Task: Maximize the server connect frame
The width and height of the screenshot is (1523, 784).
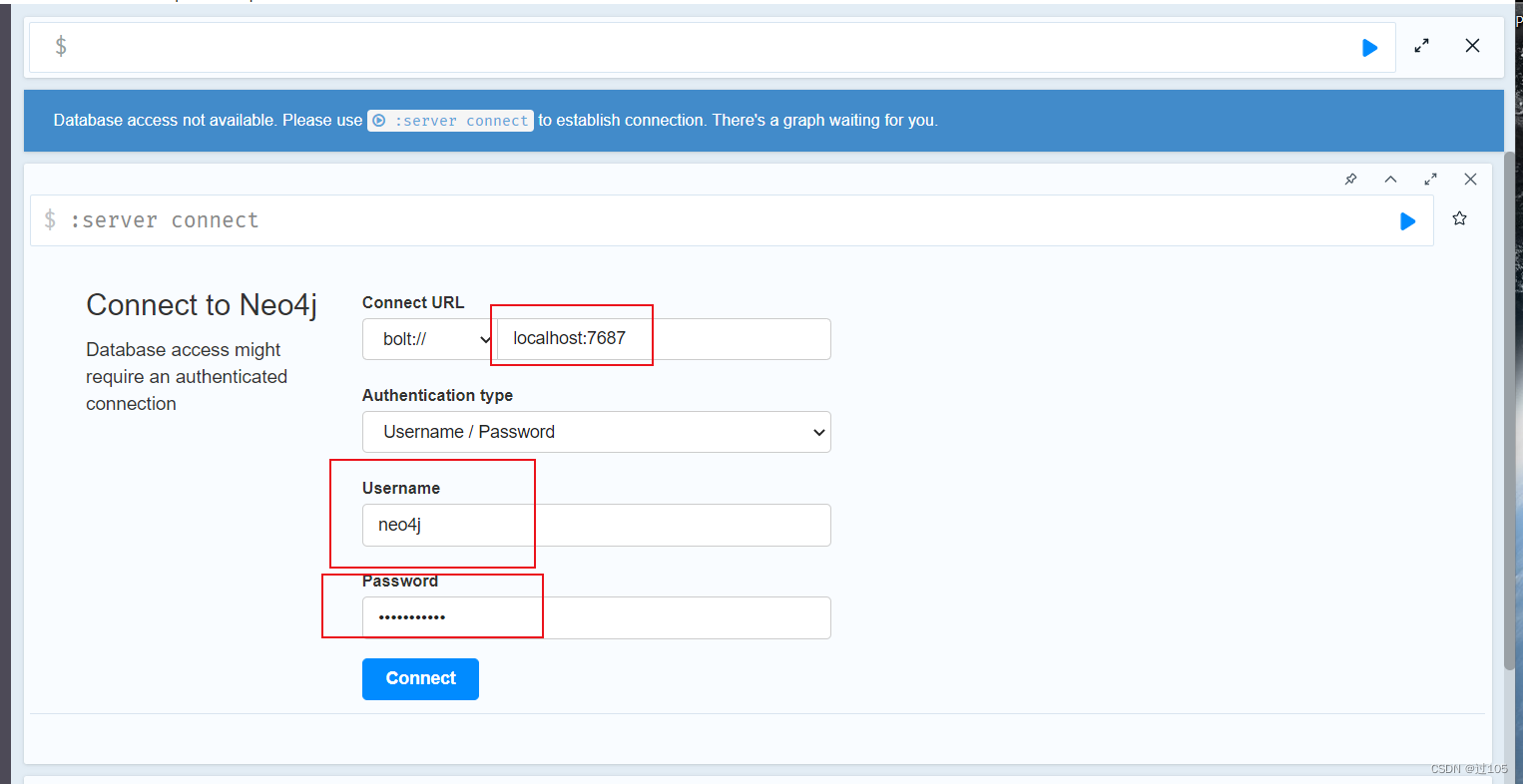Action: tap(1430, 180)
